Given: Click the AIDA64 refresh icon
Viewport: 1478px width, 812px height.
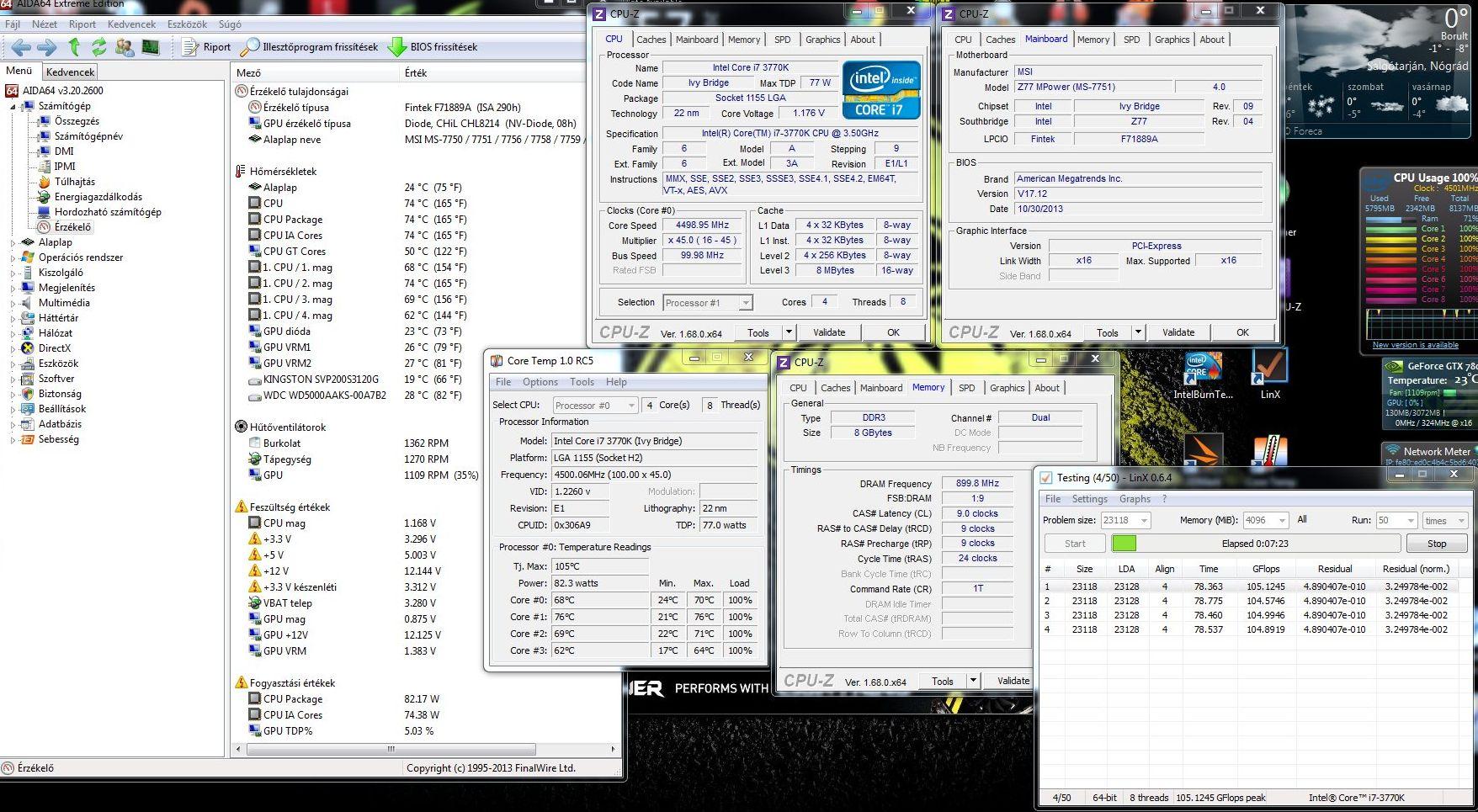Looking at the screenshot, I should (x=99, y=47).
